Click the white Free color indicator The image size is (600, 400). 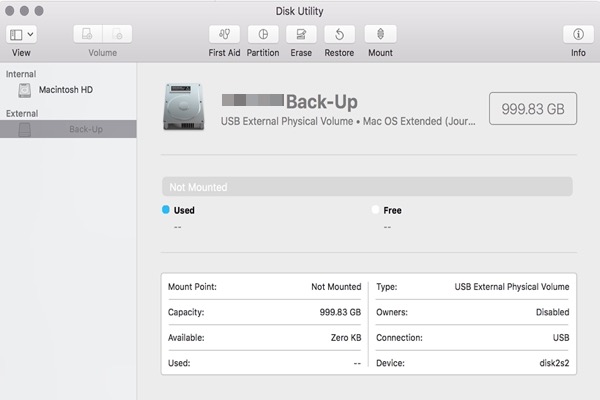[x=376, y=210]
